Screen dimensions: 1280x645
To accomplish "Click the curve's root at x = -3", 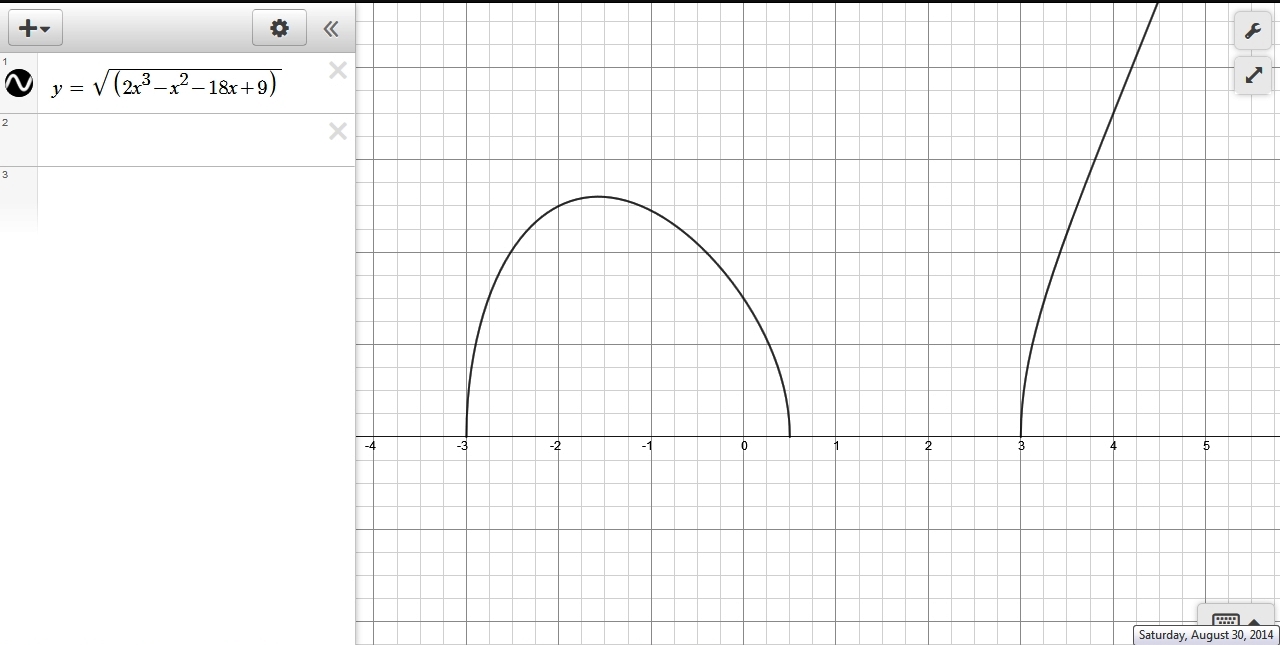I will 466,436.
